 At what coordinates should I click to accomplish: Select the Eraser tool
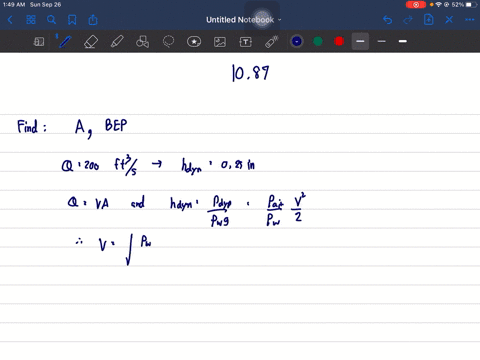tap(91, 42)
